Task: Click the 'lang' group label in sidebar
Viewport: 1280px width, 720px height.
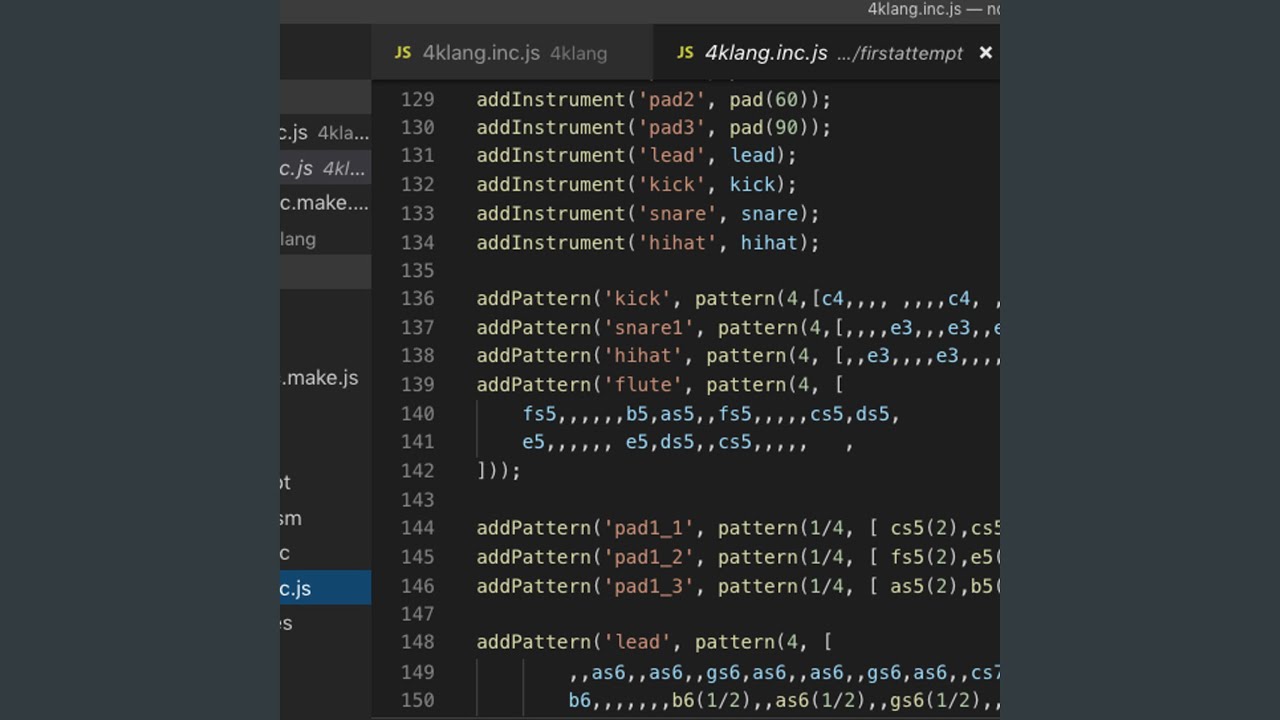Action: pyautogui.click(x=298, y=239)
